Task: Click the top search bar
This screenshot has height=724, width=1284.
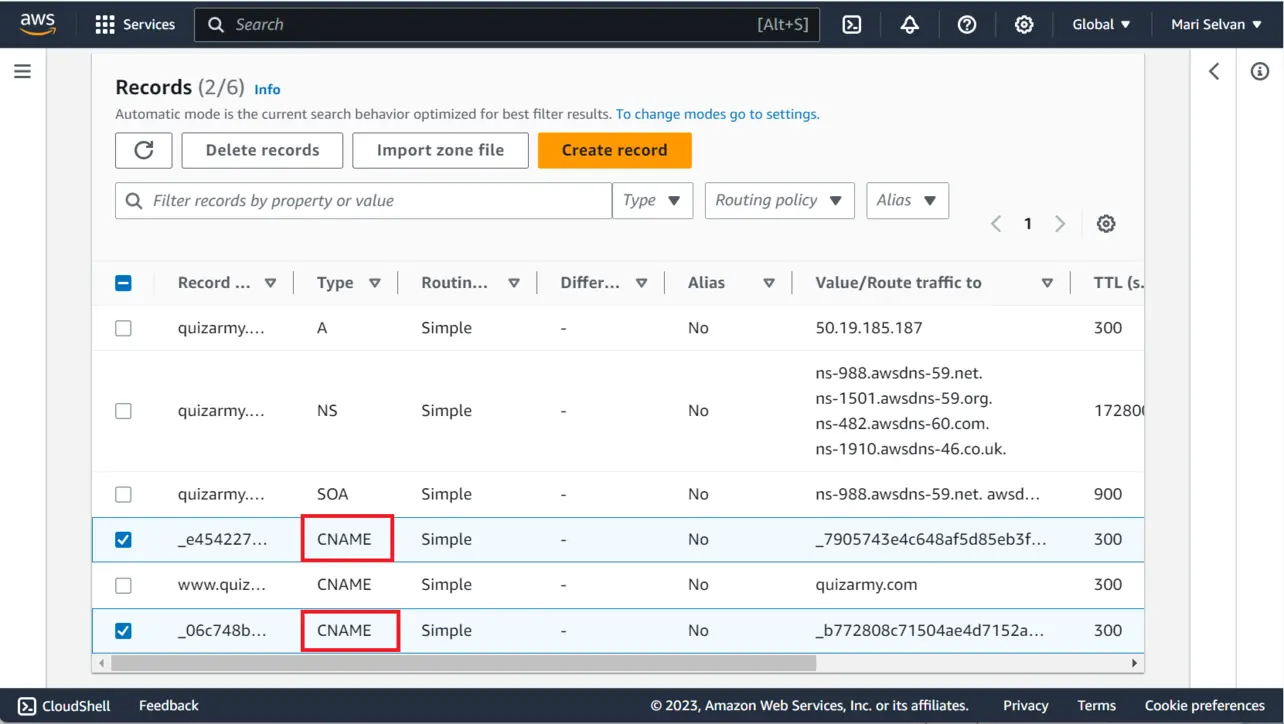Action: pos(507,24)
